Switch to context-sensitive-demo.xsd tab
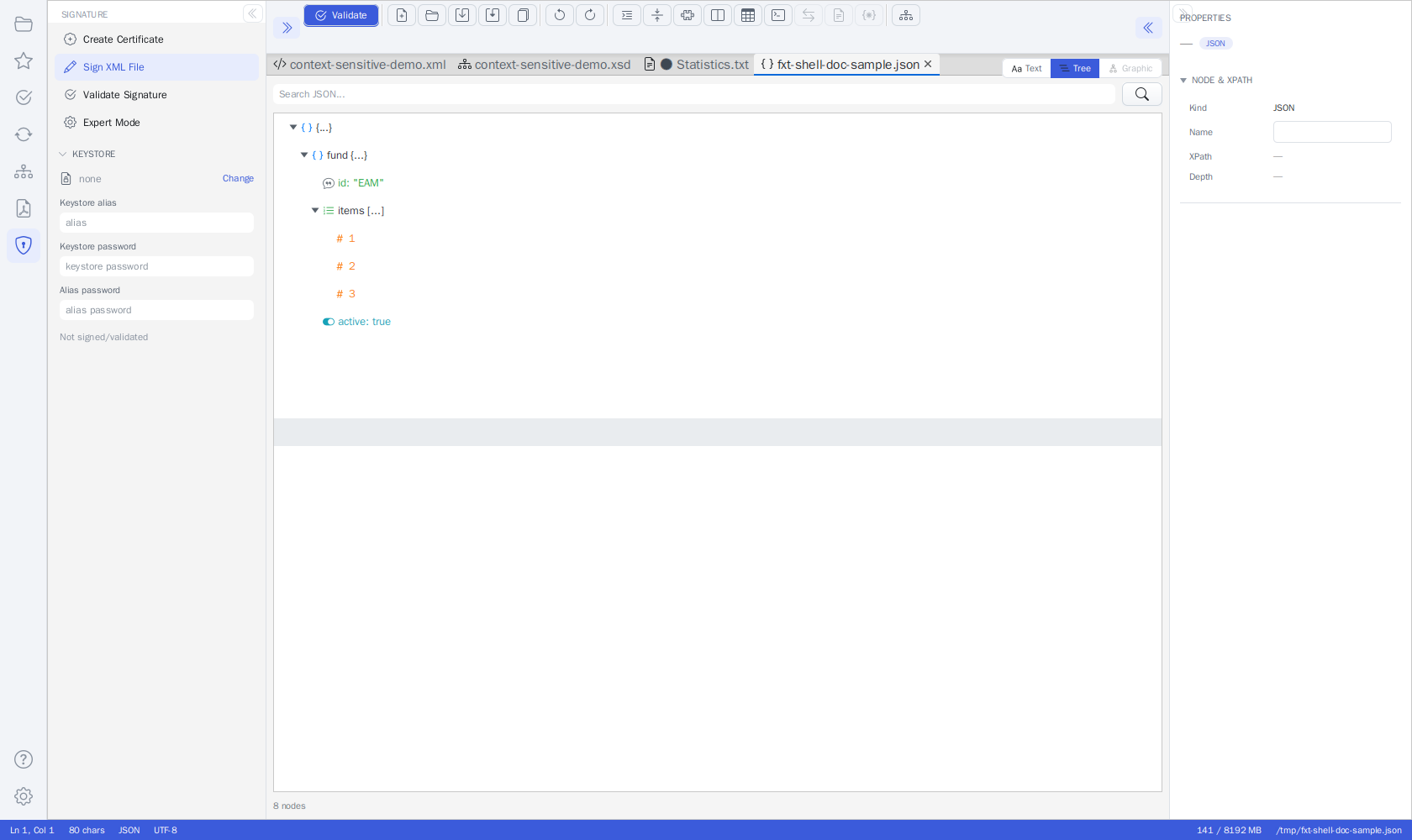Image resolution: width=1412 pixels, height=840 pixels. [x=545, y=65]
